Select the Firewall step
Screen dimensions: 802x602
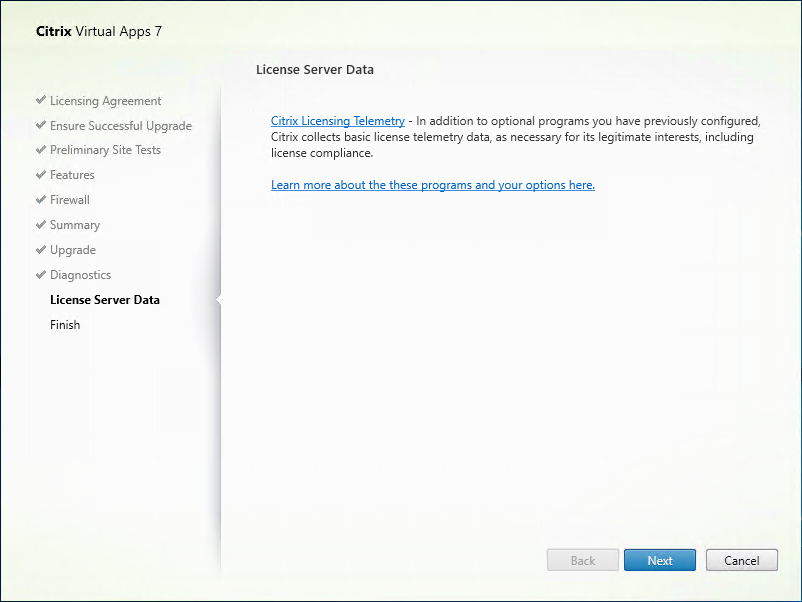[x=70, y=200]
